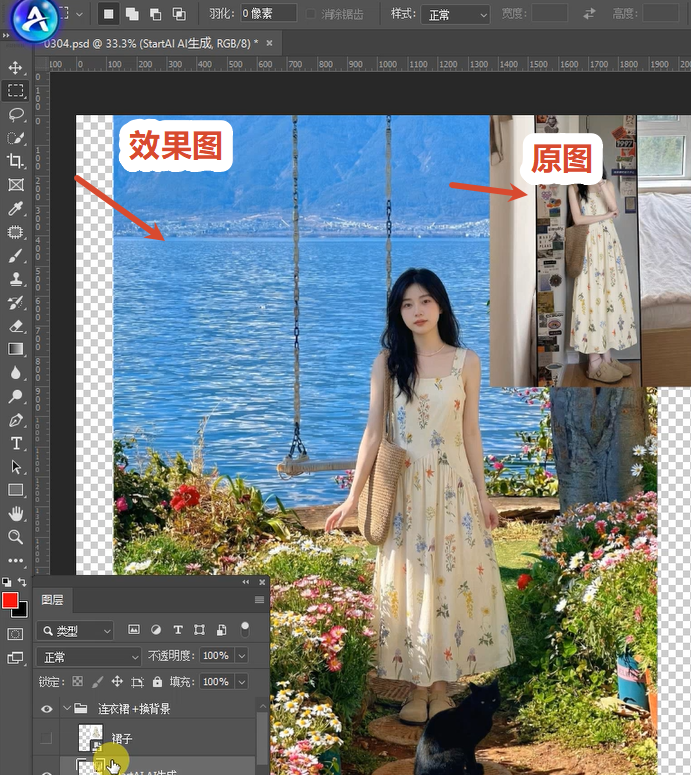Toggle lock transparent pixels
Image resolution: width=691 pixels, height=775 pixels.
(78, 682)
